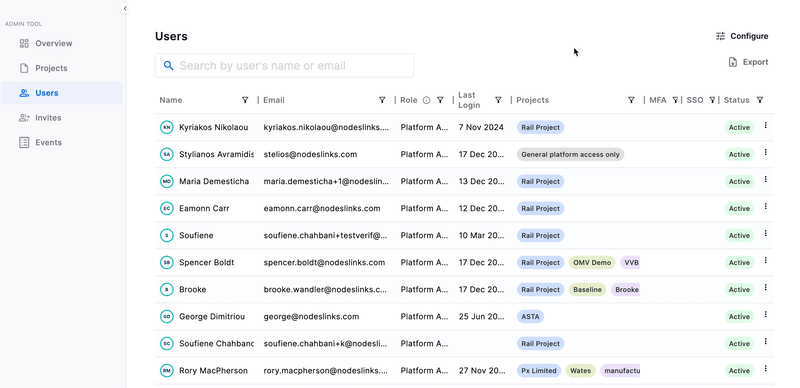
Task: Open the Projects column filter
Action: pyautogui.click(x=631, y=100)
